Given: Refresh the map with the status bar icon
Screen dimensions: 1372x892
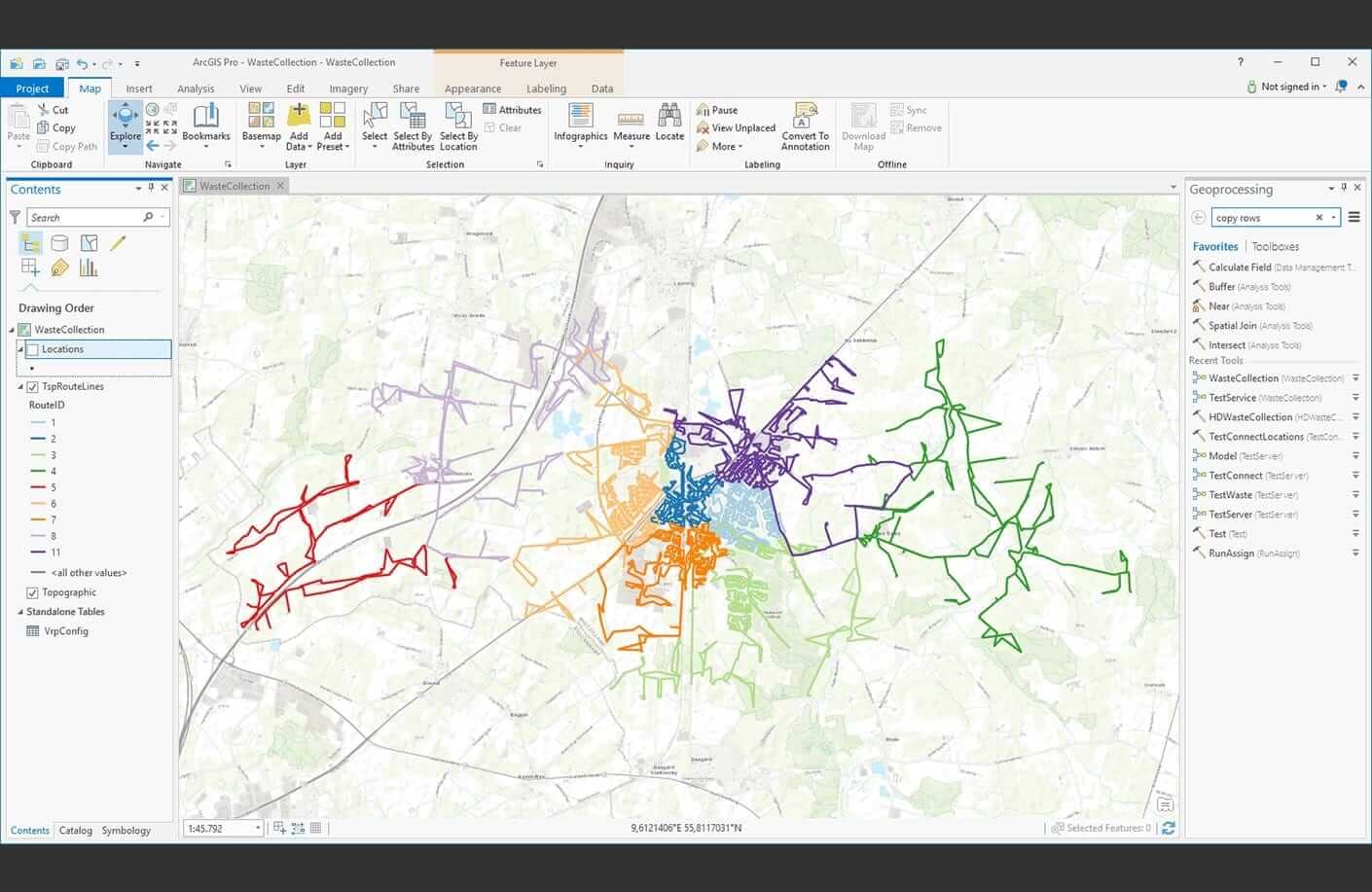Looking at the screenshot, I should 1168,828.
